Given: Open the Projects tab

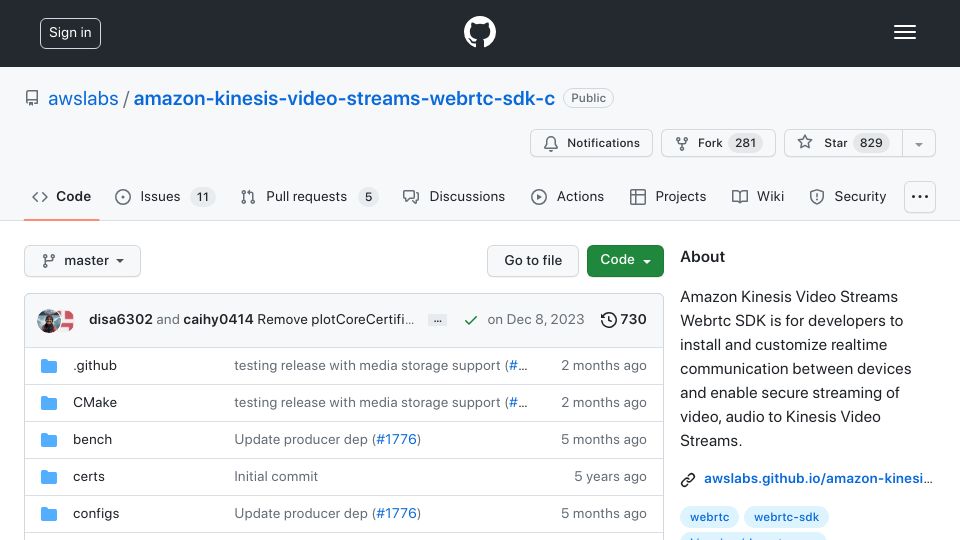Looking at the screenshot, I should 668,197.
